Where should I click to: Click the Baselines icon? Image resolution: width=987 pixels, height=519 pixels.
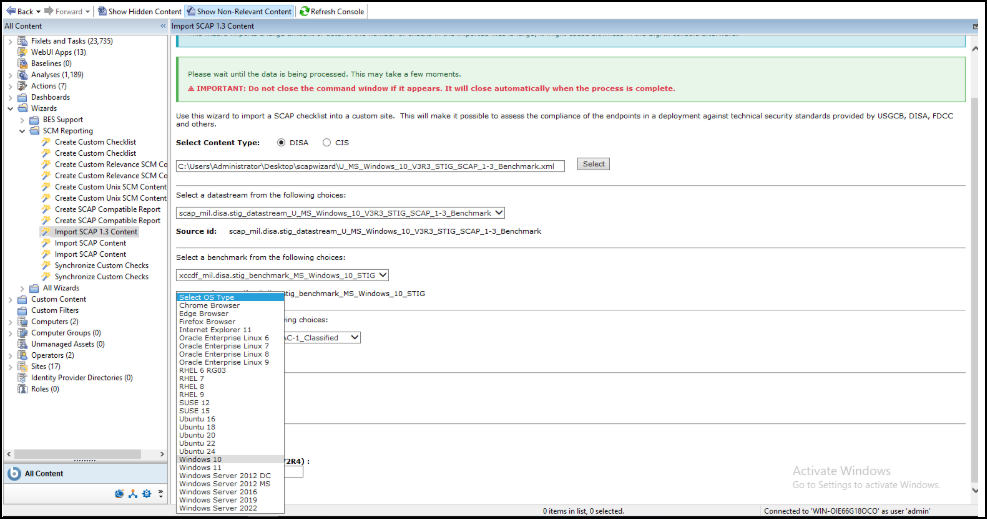[23, 64]
